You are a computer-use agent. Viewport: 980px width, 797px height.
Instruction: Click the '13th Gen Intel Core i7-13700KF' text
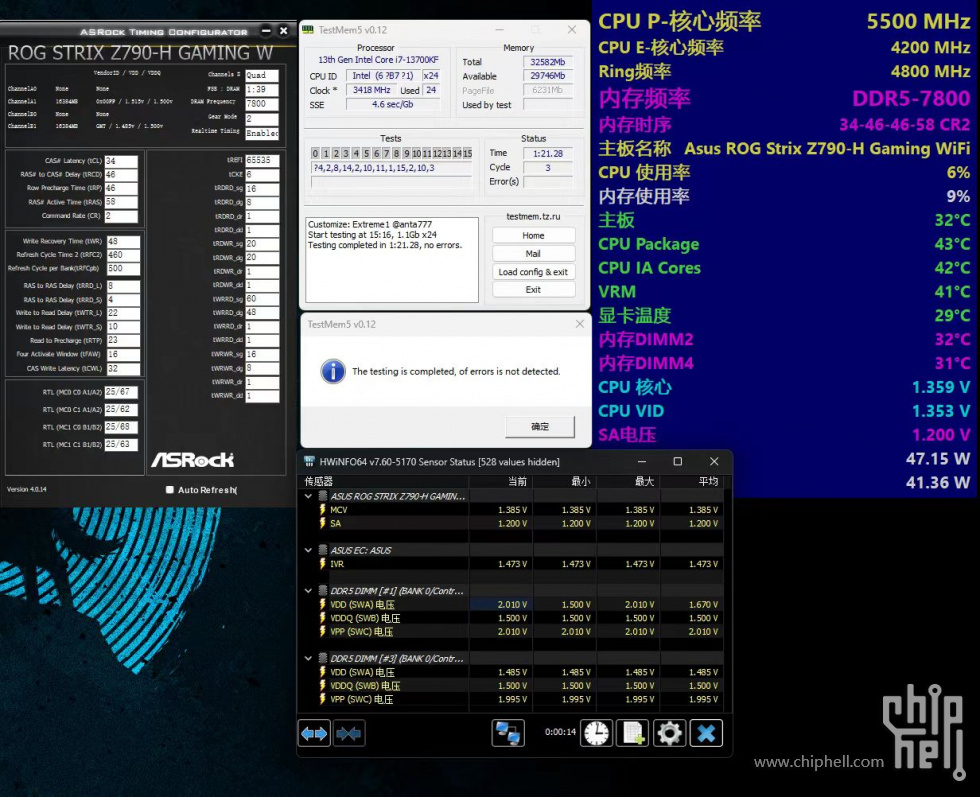coord(378,60)
